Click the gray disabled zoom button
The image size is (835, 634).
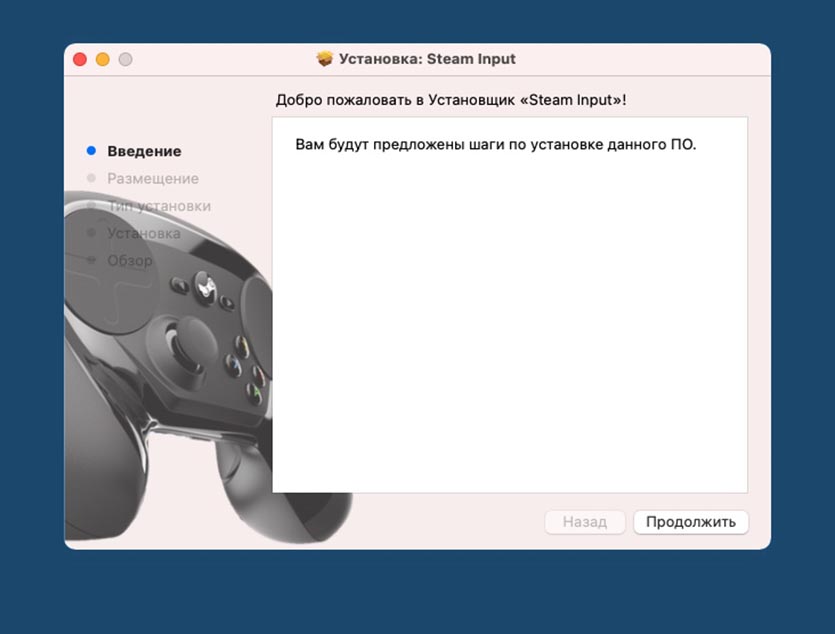tap(126, 59)
